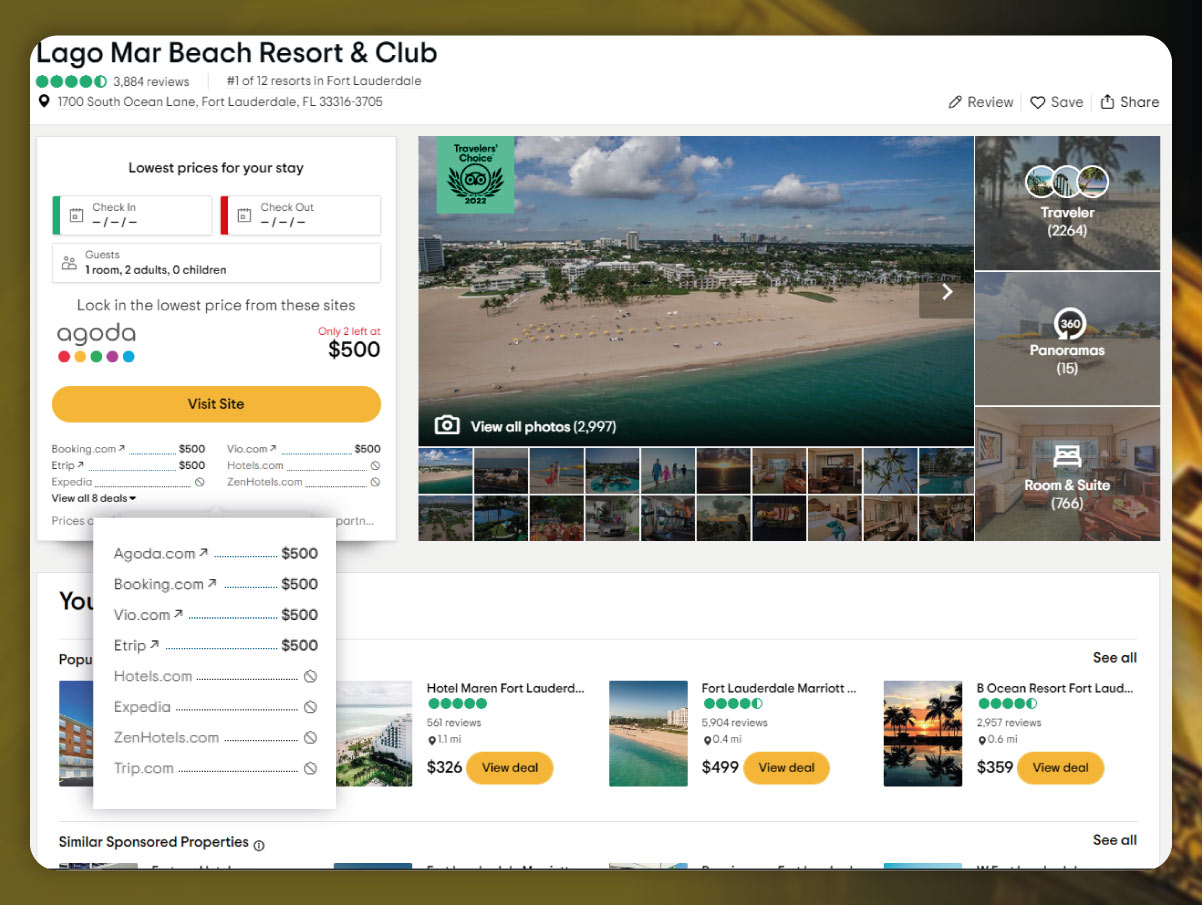Click the pencil Review icon
Viewport: 1202px width, 905px height.
click(x=955, y=102)
